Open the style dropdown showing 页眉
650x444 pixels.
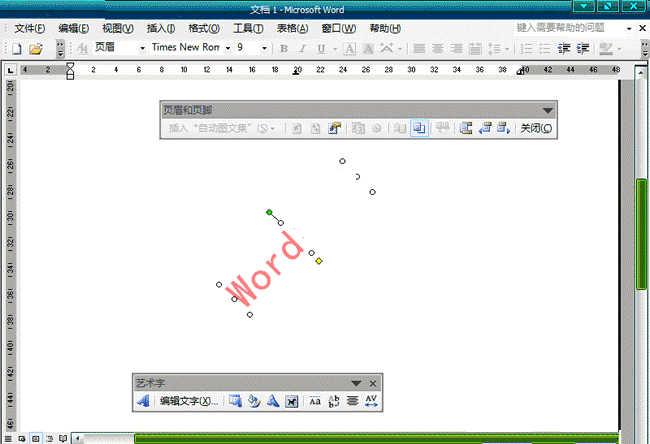point(142,49)
